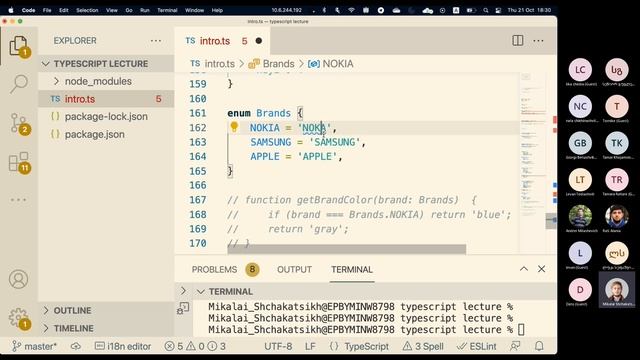Viewport: 640px width, 360px height.
Task: Click the horizontal editor scrollbar
Action: point(347,249)
